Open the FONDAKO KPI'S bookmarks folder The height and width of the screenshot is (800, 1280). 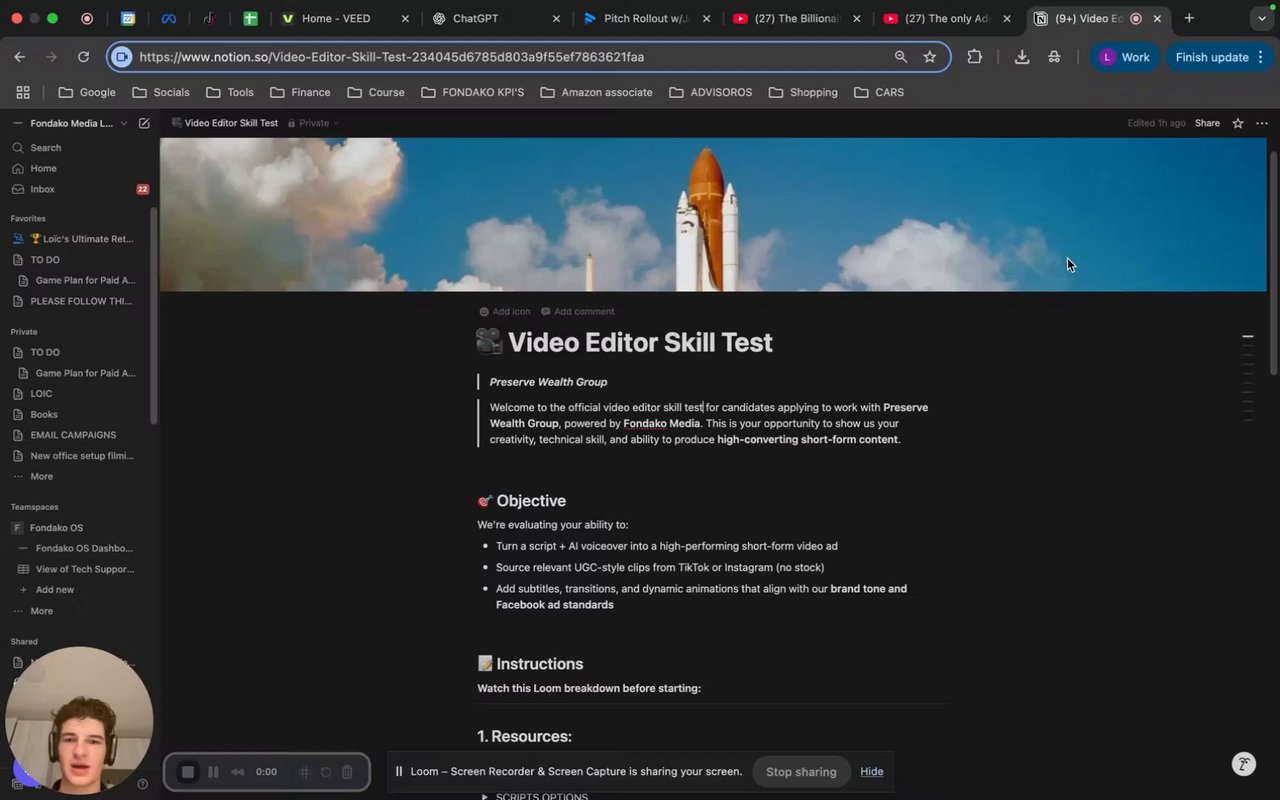click(x=473, y=92)
